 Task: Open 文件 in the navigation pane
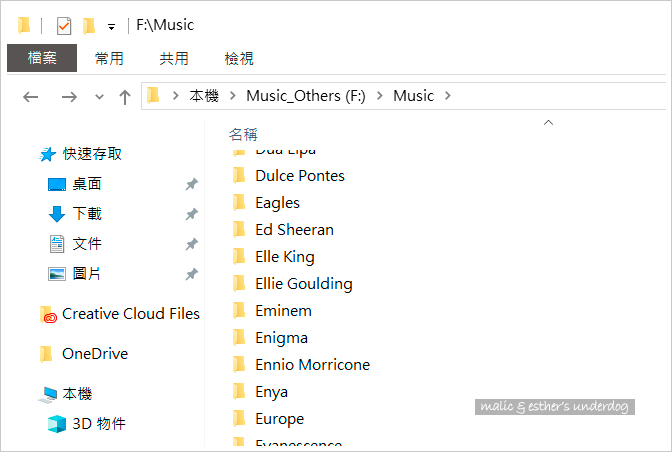click(87, 244)
